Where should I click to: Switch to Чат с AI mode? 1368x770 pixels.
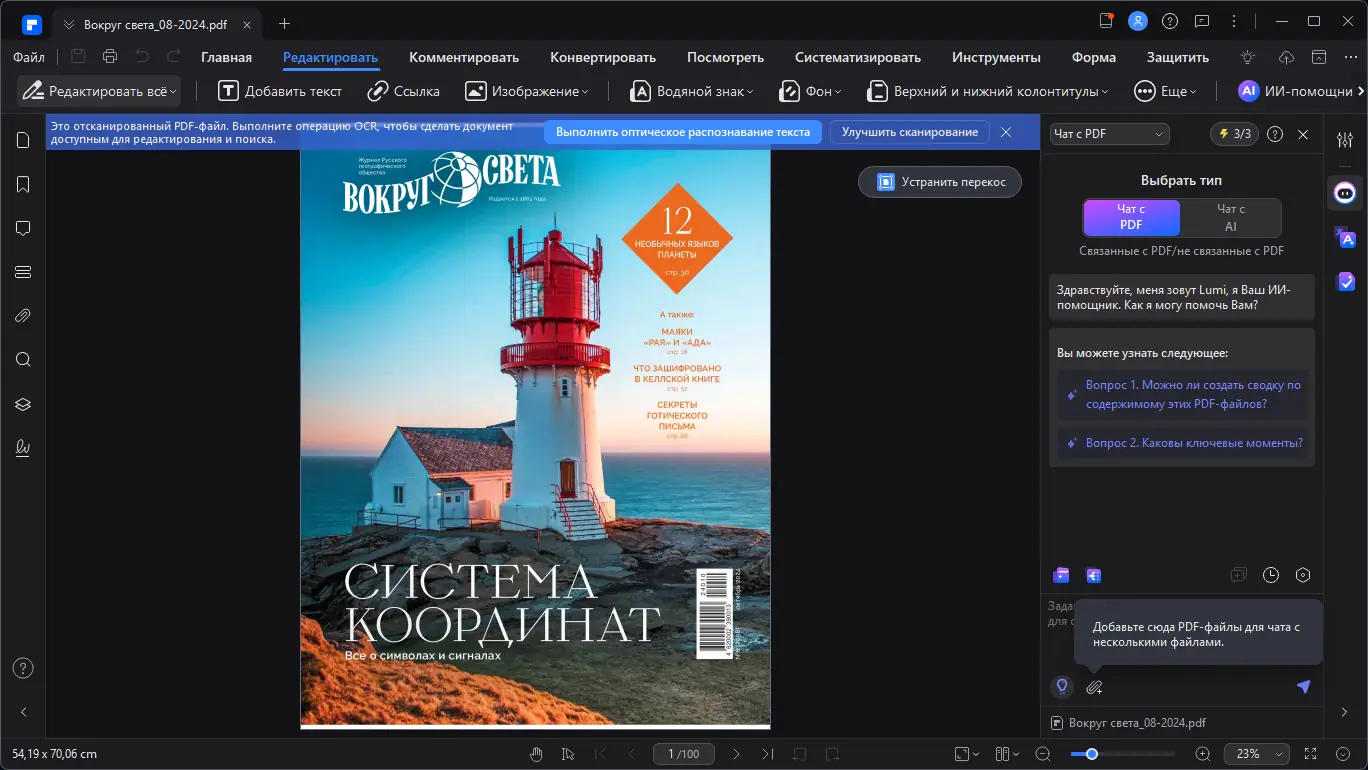1230,217
